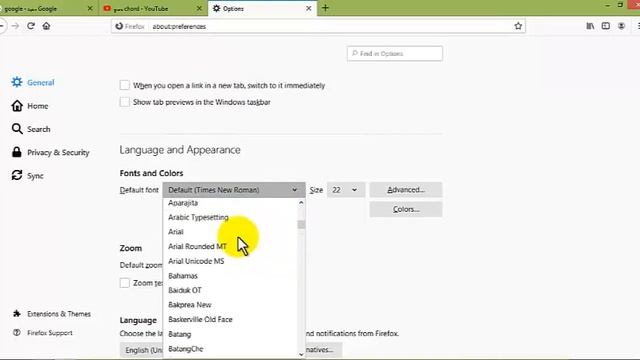Click the font list scrollbar thumb

tap(301, 224)
